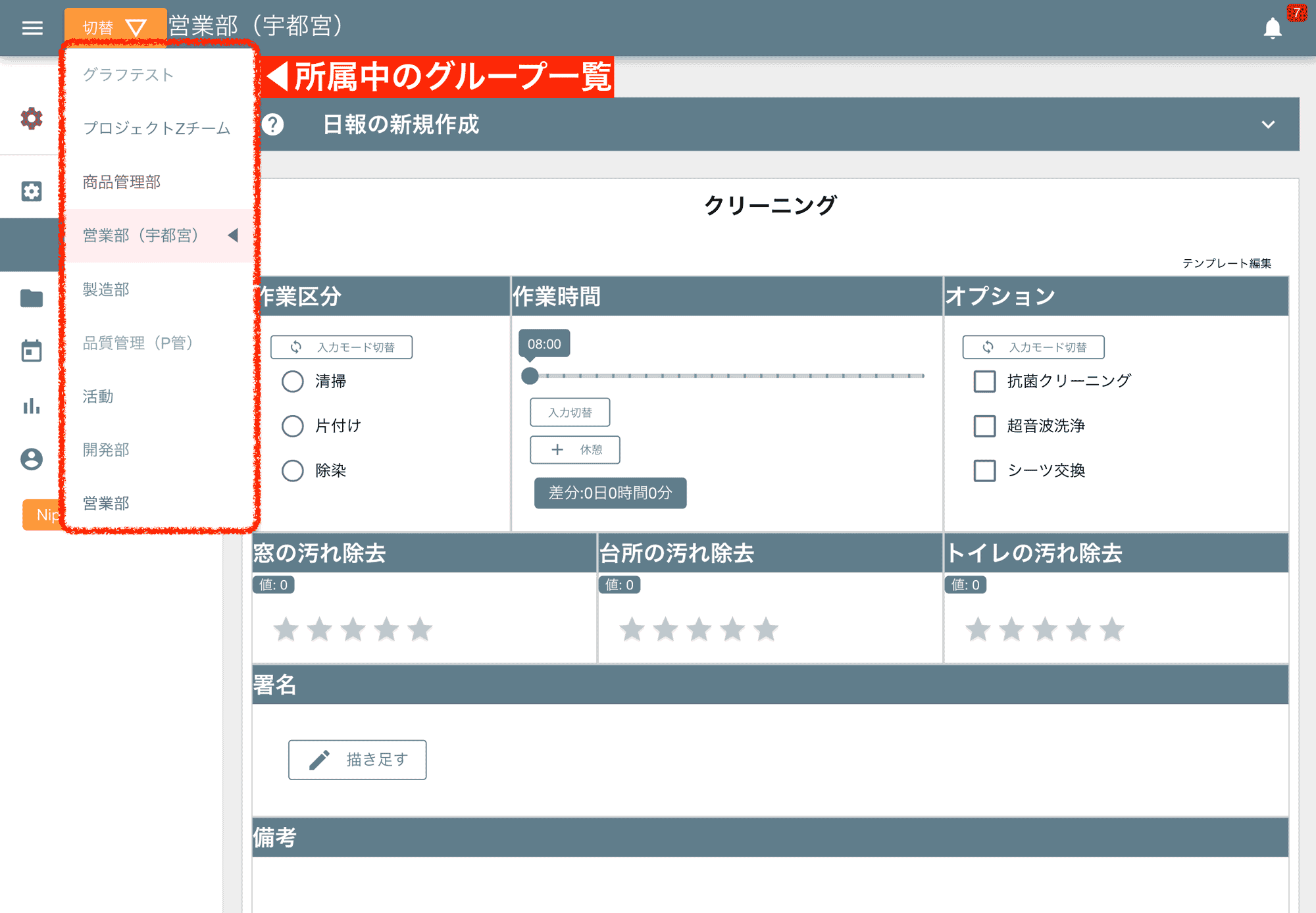The width and height of the screenshot is (1316, 913).
Task: Choose 品質管理（P管） in the group list
Action: tap(138, 343)
